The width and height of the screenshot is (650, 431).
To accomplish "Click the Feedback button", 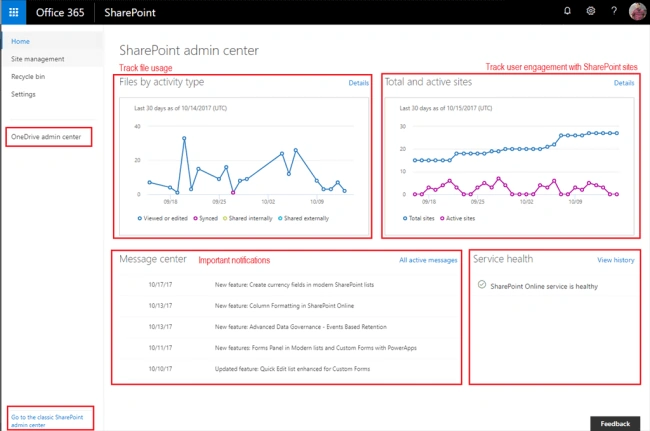I will pyautogui.click(x=615, y=424).
